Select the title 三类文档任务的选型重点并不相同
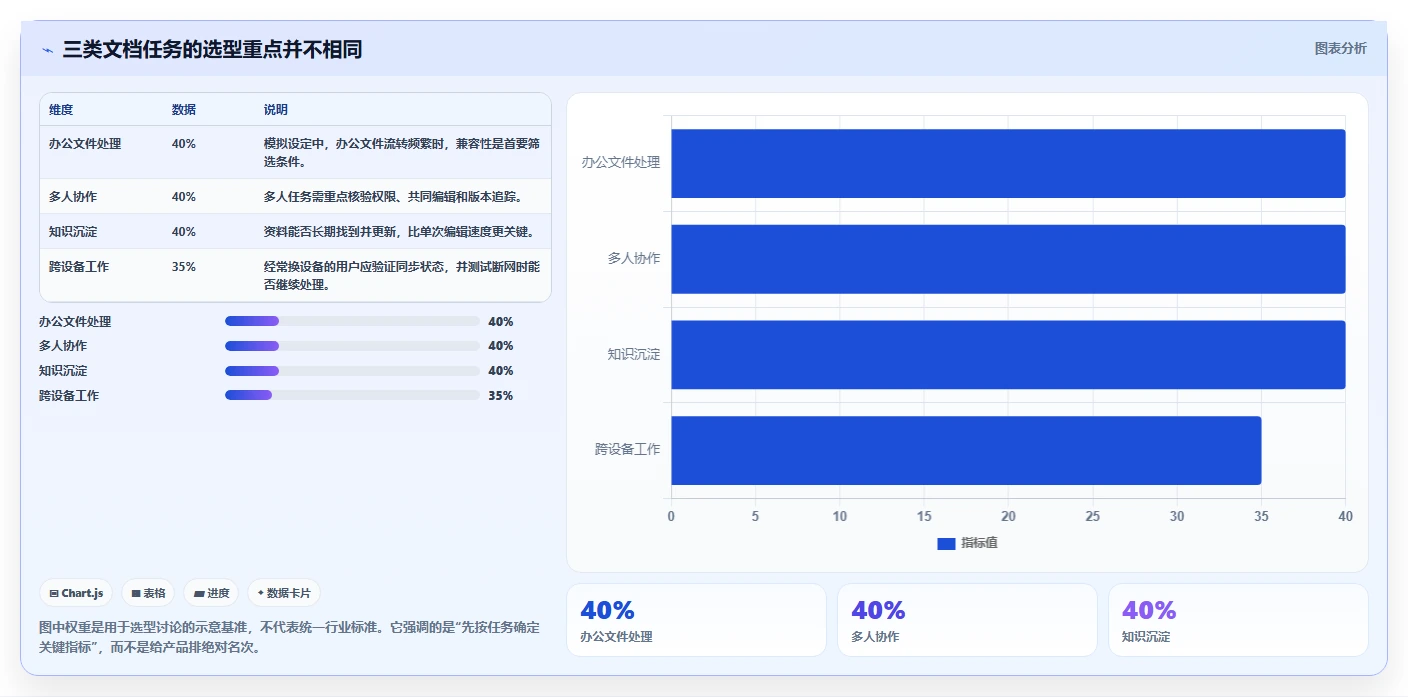The width and height of the screenshot is (1408, 697). click(212, 50)
